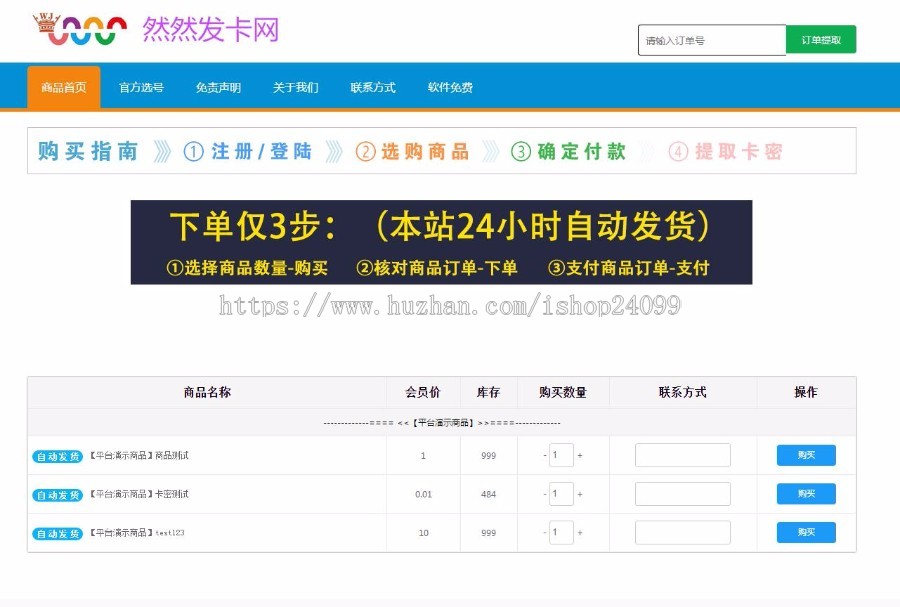The width and height of the screenshot is (900, 607).
Task: Open the 免责声明 menu item
Action: click(218, 87)
